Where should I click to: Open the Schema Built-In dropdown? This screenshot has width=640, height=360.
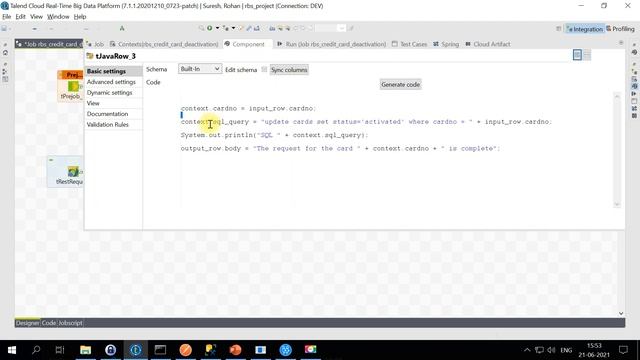pos(200,69)
